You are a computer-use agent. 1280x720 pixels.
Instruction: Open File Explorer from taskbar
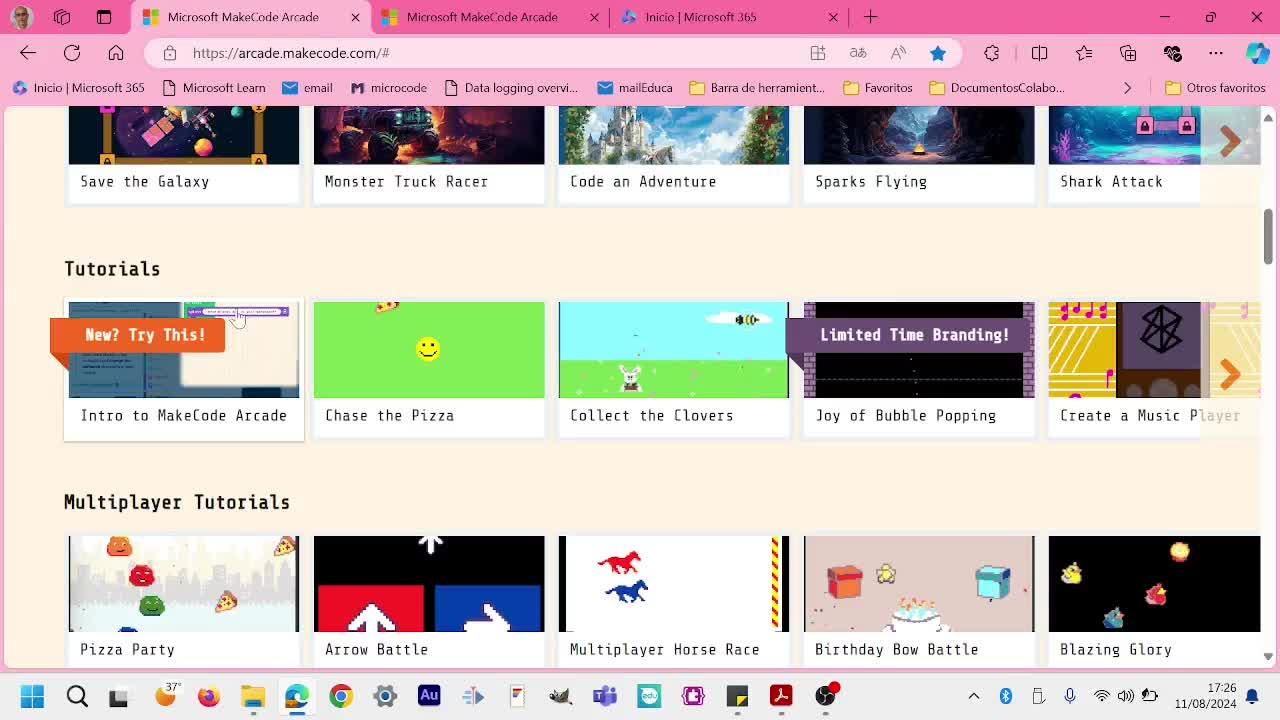(253, 696)
